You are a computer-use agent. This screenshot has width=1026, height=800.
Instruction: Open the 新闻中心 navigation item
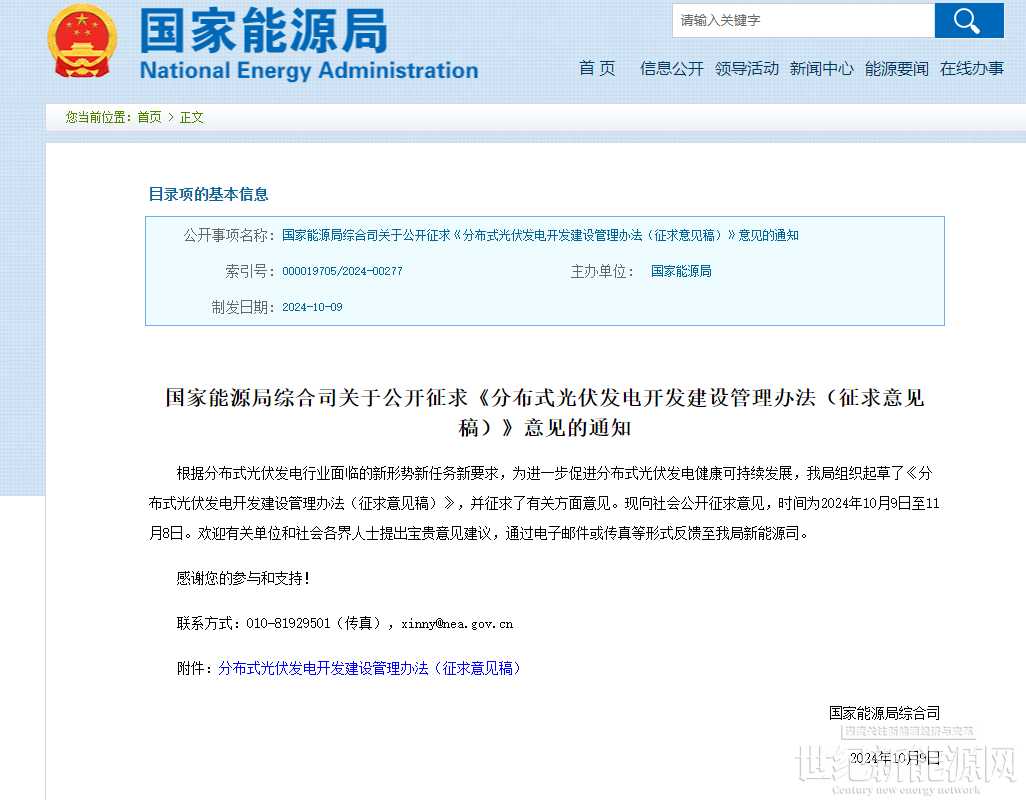point(821,68)
